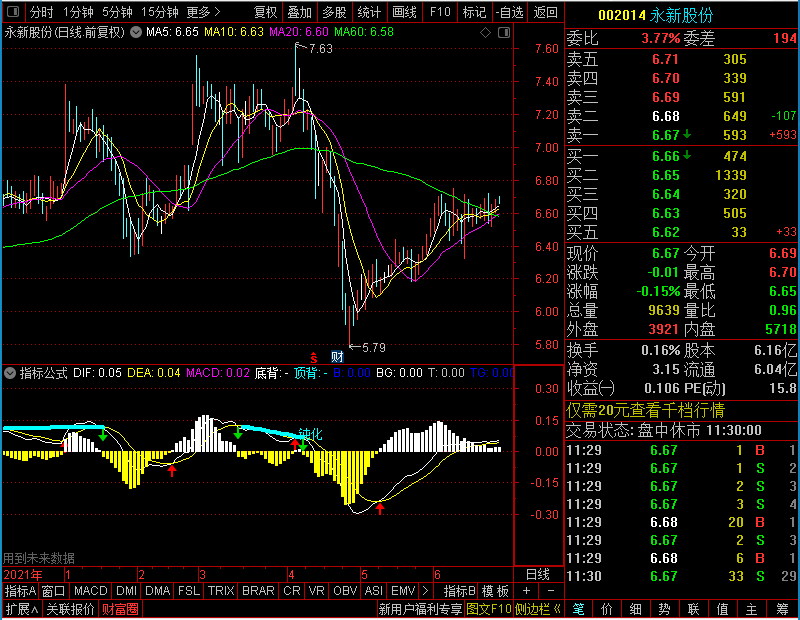Viewport: 800px width, 620px height.
Task: Click month 4 marker on timeline
Action: [291, 575]
